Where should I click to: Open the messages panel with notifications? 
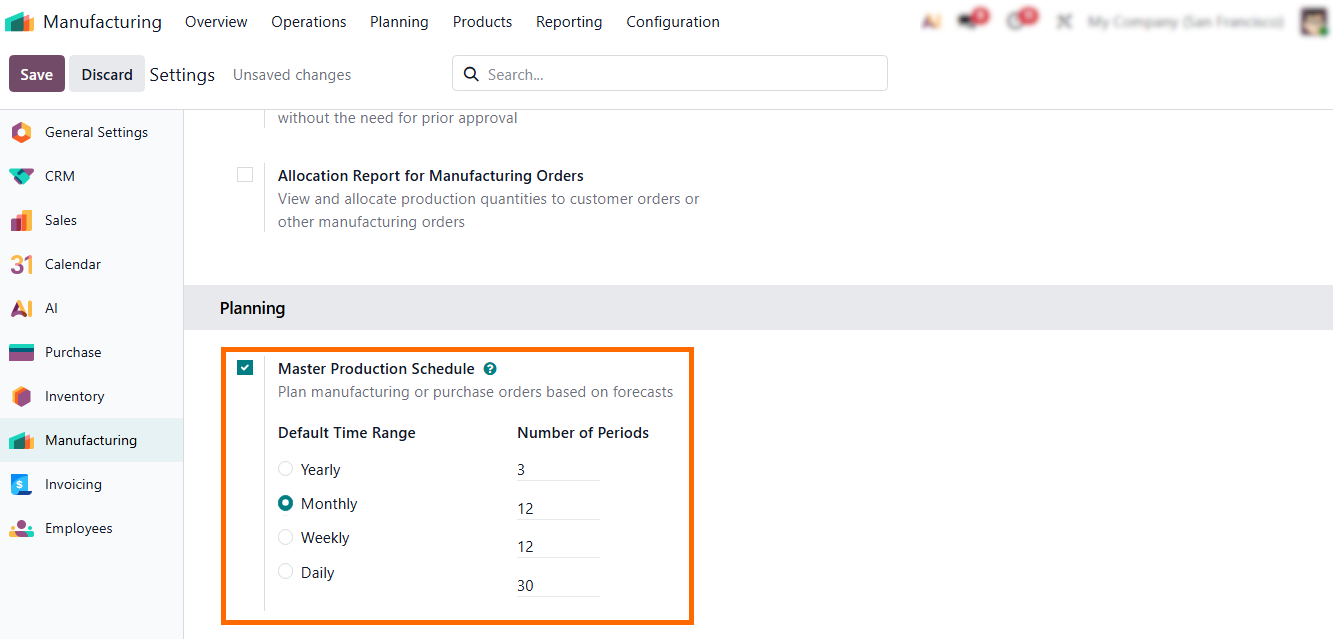[968, 21]
